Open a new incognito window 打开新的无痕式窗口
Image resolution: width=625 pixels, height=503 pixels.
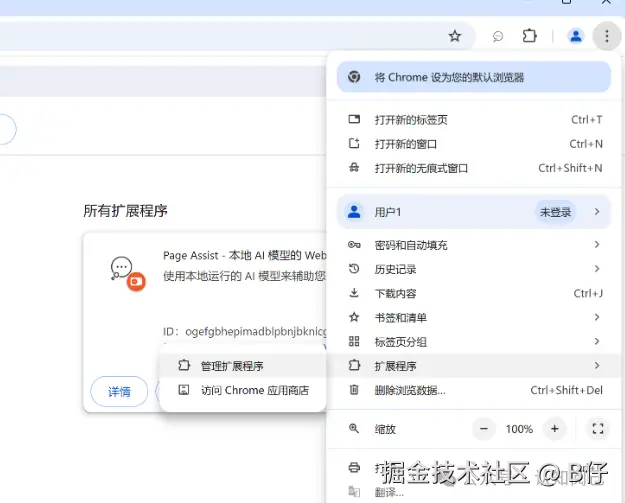[474, 168]
